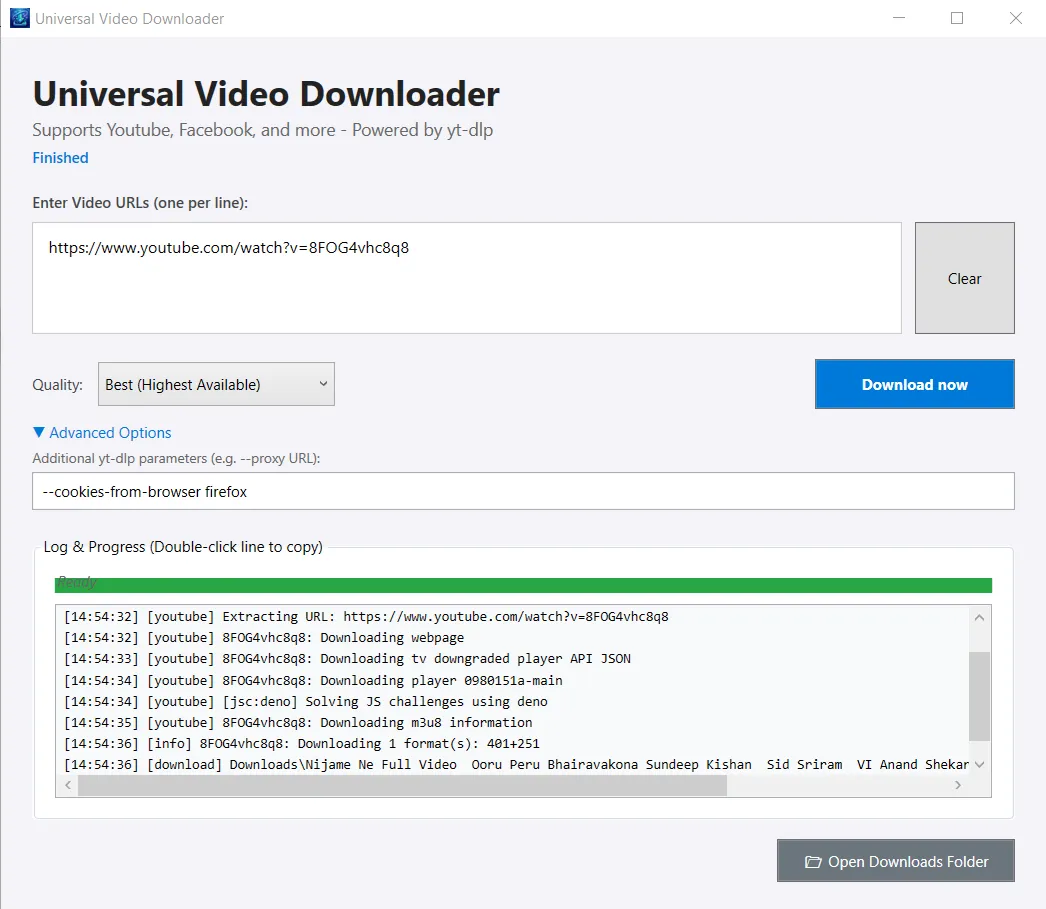Screen dimensions: 1046x909
Task: Focus the video URLs text box
Action: pos(467,278)
